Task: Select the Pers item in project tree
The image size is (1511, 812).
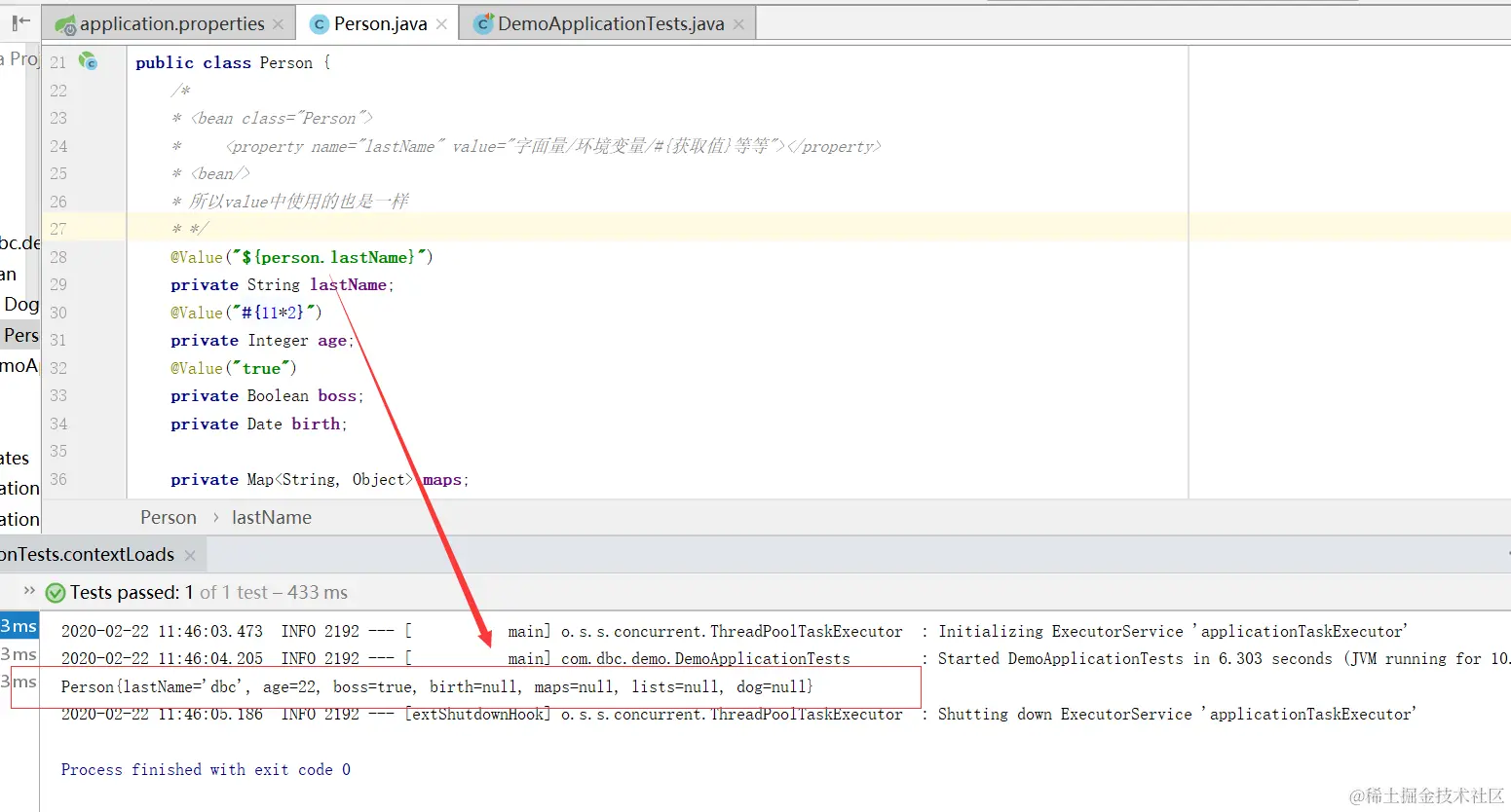Action: [x=20, y=336]
